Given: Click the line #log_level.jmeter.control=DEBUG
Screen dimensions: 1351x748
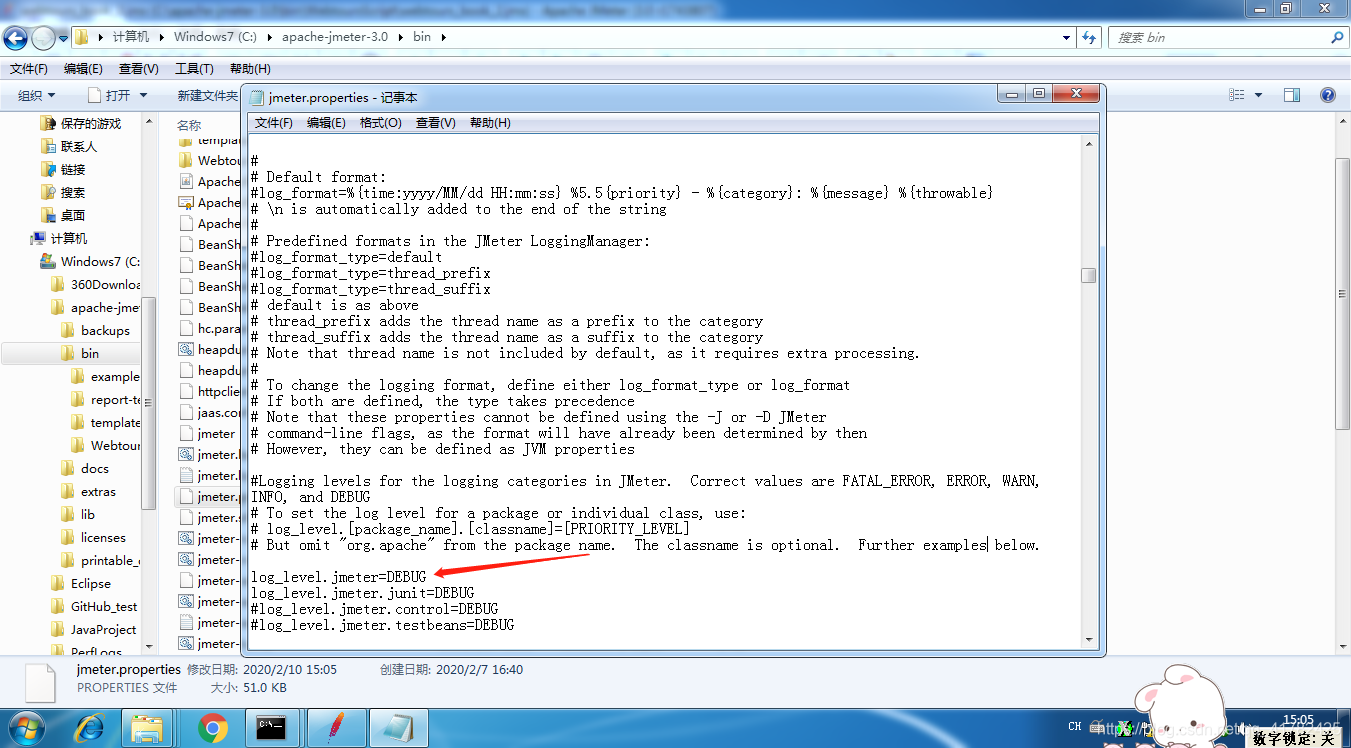Looking at the screenshot, I should [375, 609].
